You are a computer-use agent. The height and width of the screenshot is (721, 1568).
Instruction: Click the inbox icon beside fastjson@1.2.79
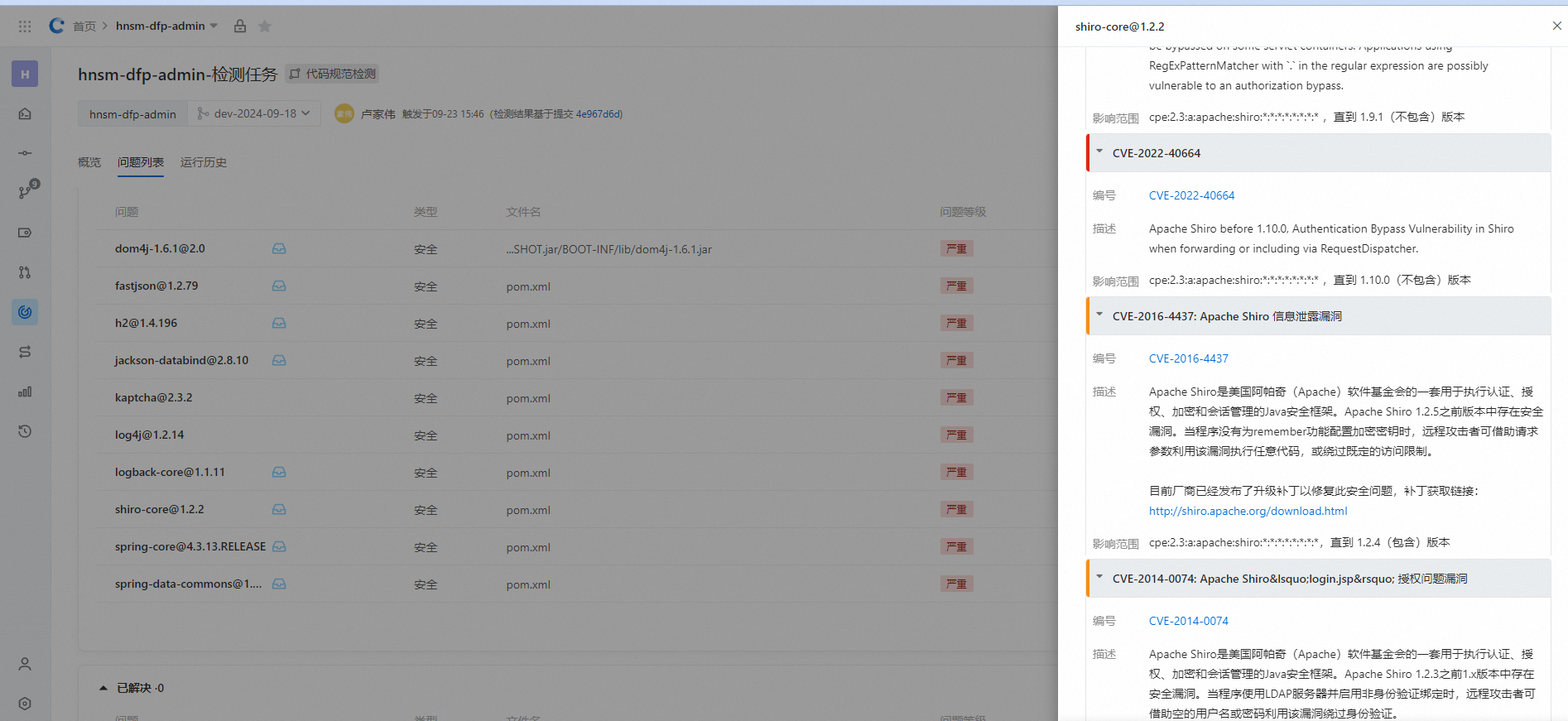(279, 286)
